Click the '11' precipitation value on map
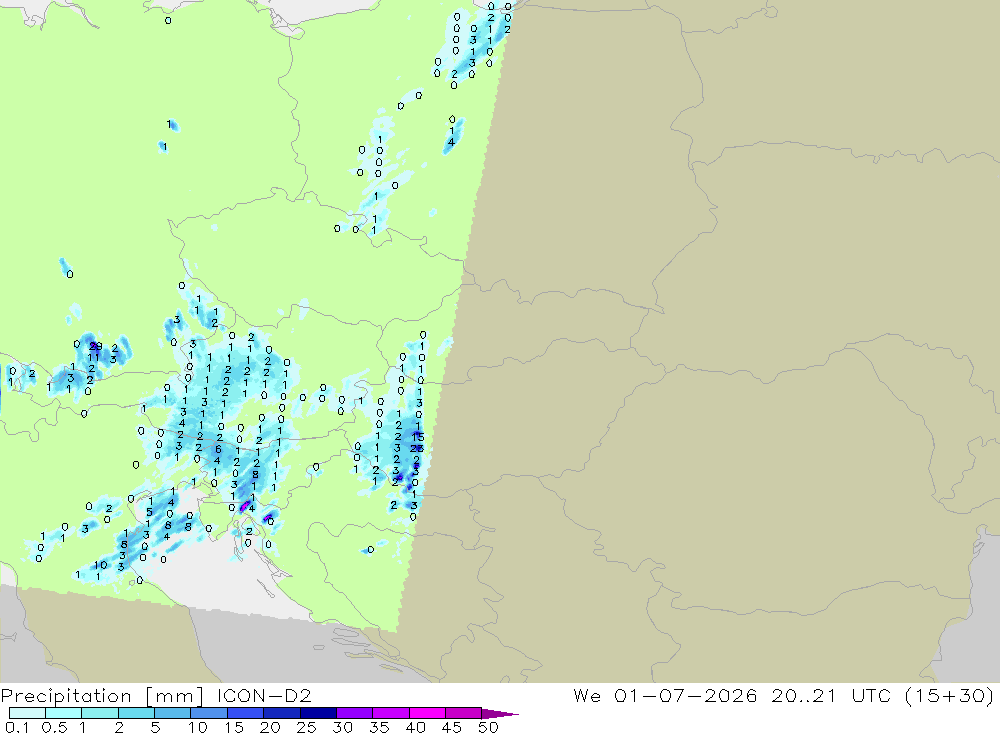 [x=93, y=358]
